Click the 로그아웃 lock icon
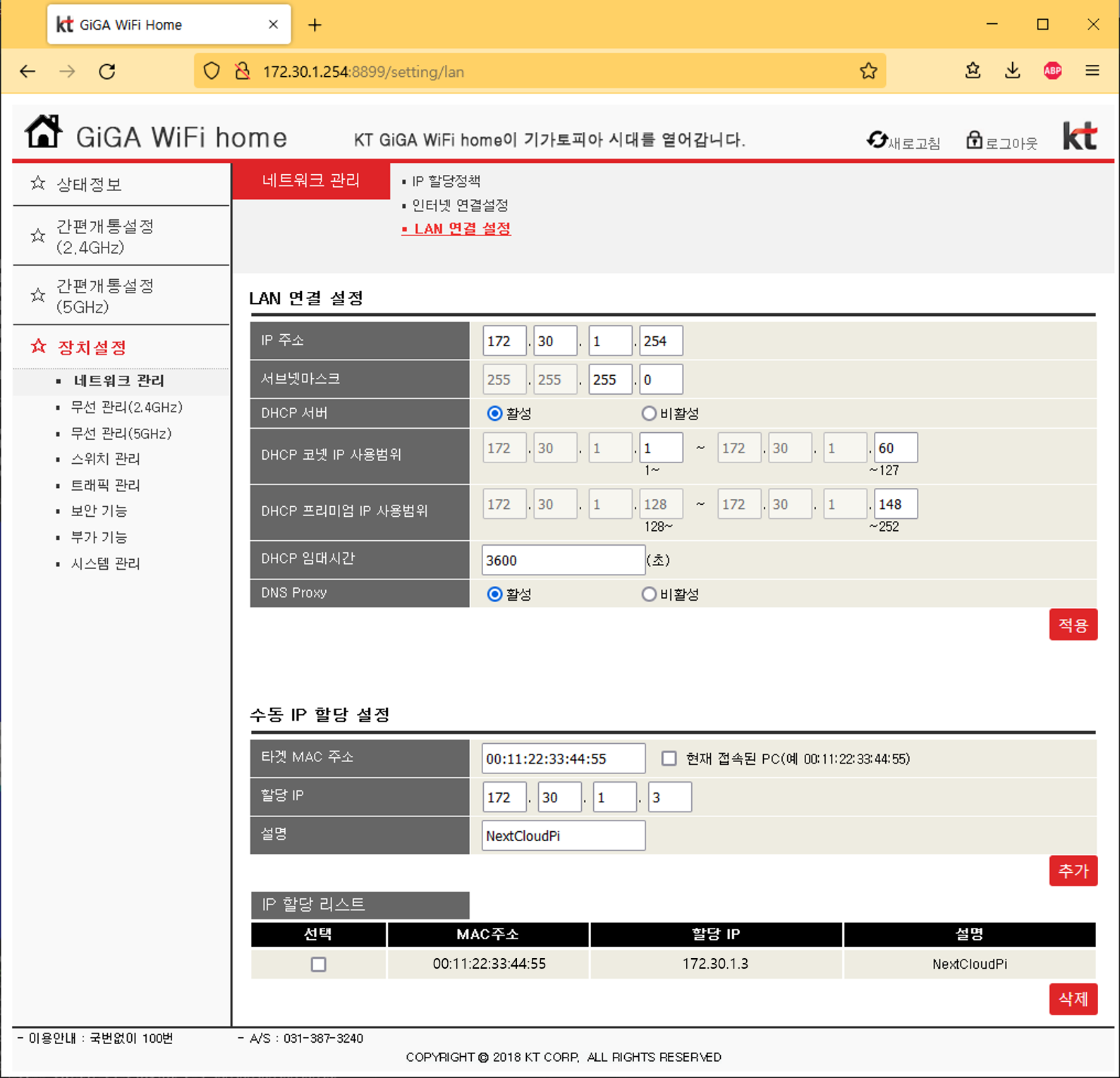 pyautogui.click(x=974, y=140)
